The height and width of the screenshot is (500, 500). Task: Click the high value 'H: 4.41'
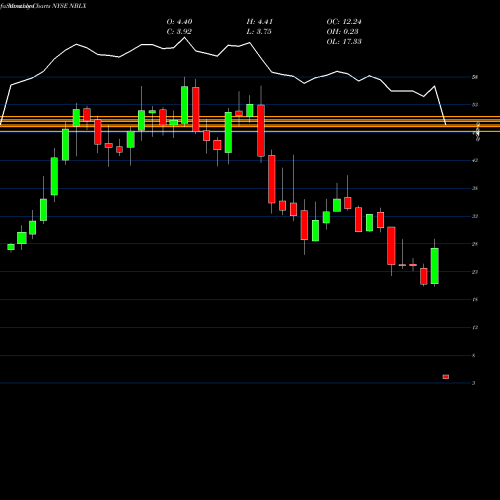(x=260, y=22)
